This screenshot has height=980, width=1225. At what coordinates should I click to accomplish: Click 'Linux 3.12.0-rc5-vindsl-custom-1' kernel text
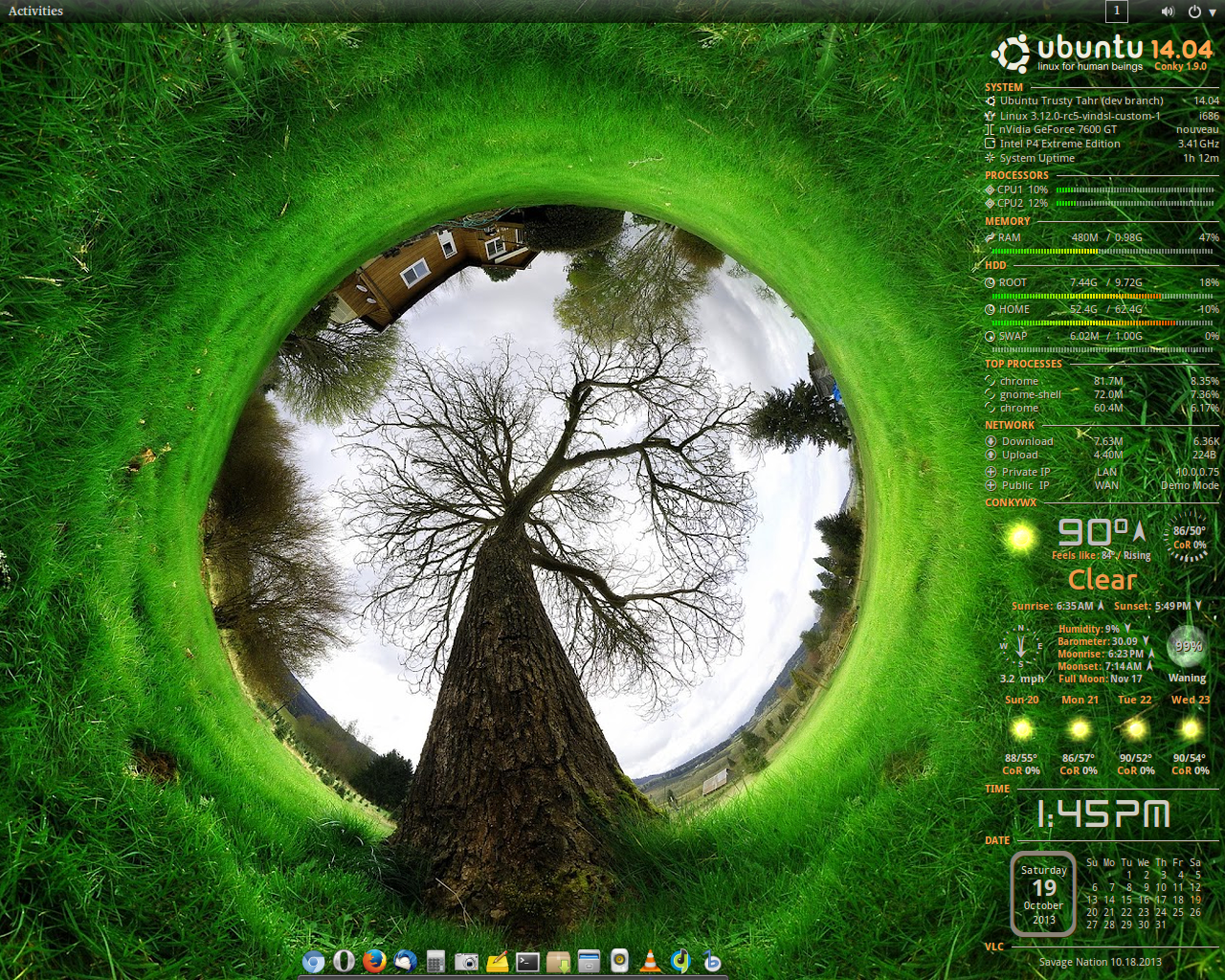tap(1080, 116)
